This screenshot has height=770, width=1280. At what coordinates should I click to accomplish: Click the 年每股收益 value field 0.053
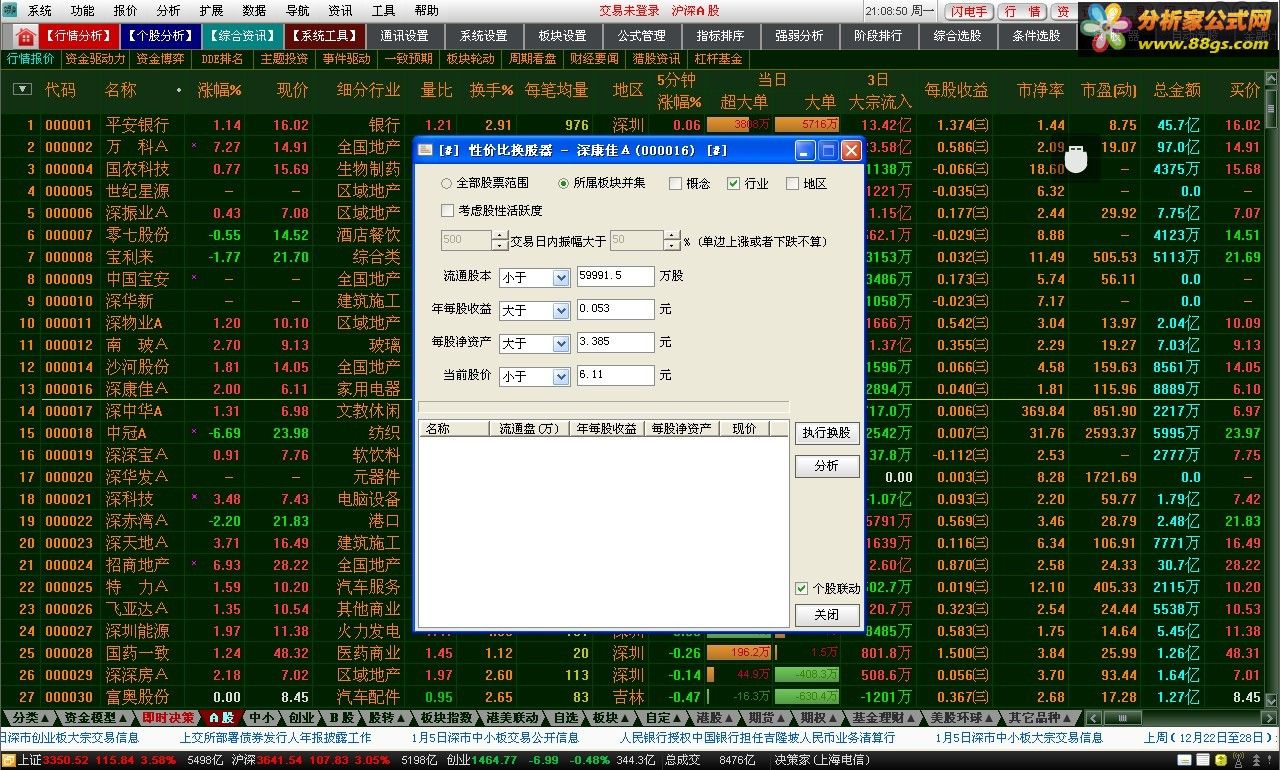click(x=616, y=309)
